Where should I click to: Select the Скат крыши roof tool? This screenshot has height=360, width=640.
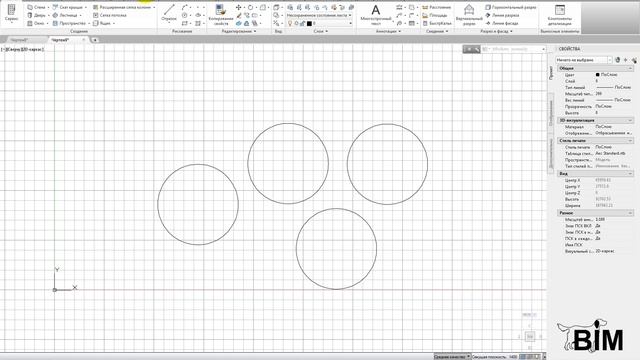coord(67,7)
